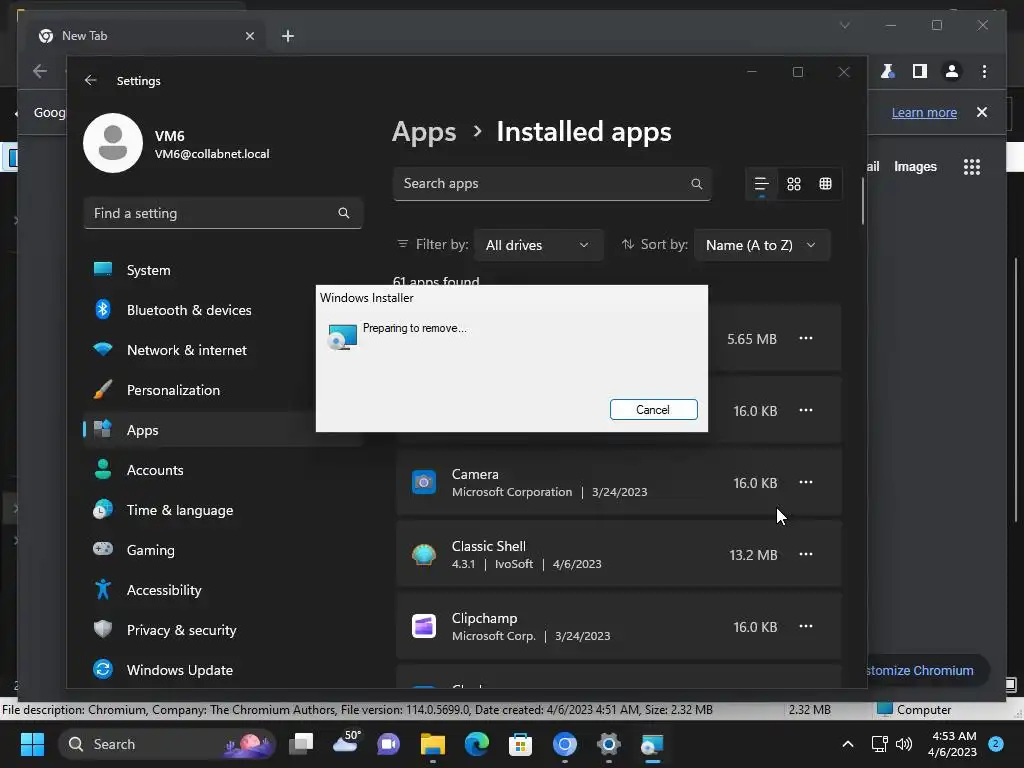Switch to grid view of apps
Image resolution: width=1024 pixels, height=768 pixels.
point(793,184)
